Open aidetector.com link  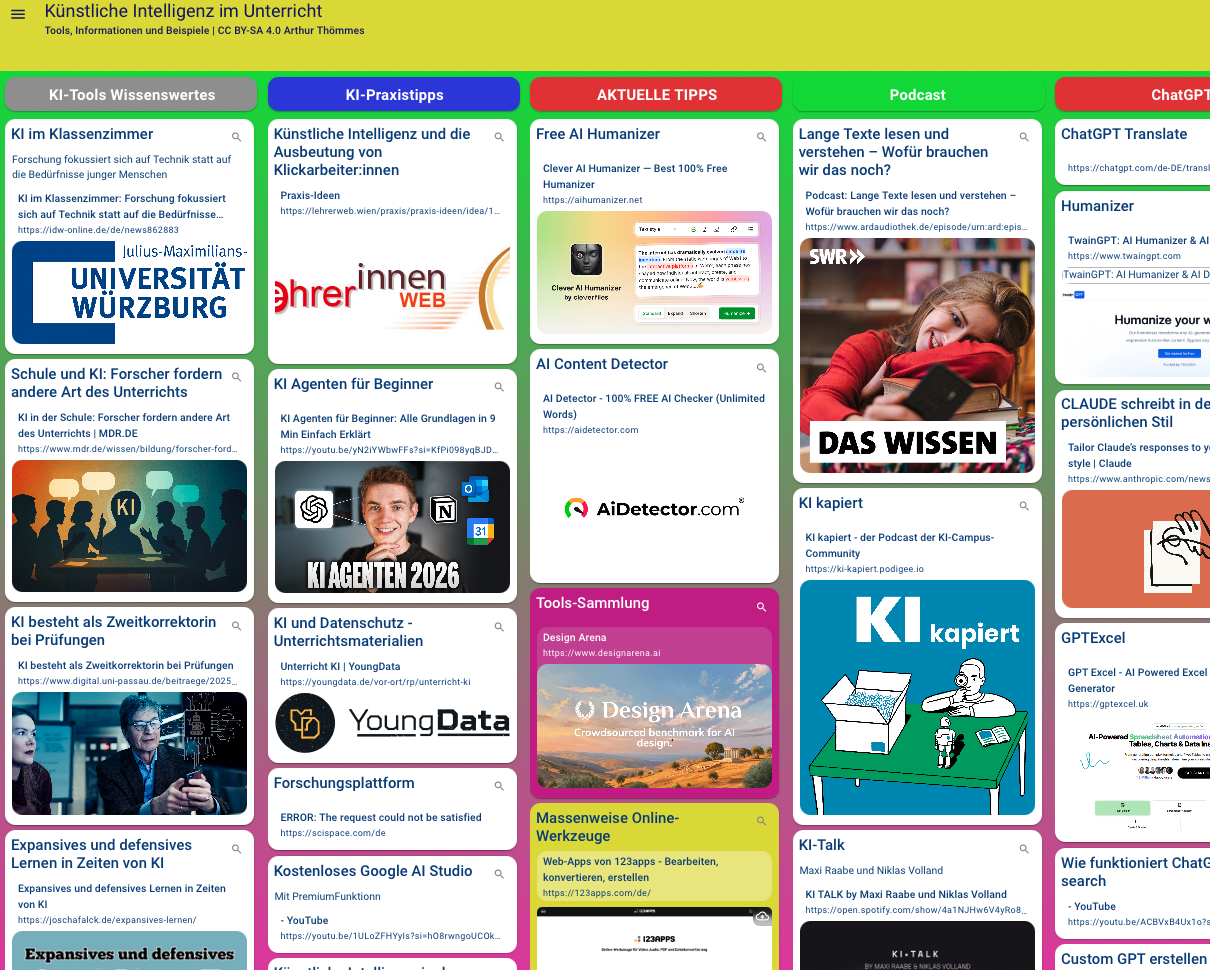pyautogui.click(x=590, y=430)
